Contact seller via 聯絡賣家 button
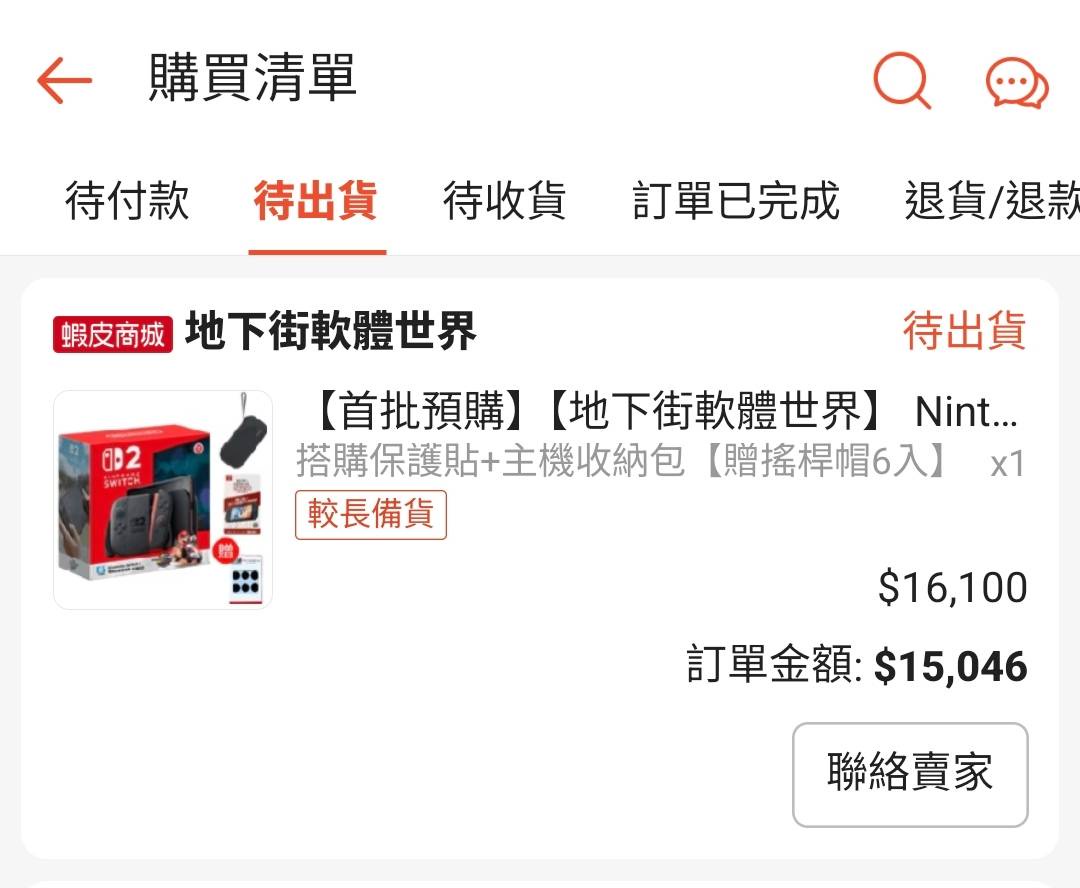This screenshot has height=888, width=1080. coord(910,774)
